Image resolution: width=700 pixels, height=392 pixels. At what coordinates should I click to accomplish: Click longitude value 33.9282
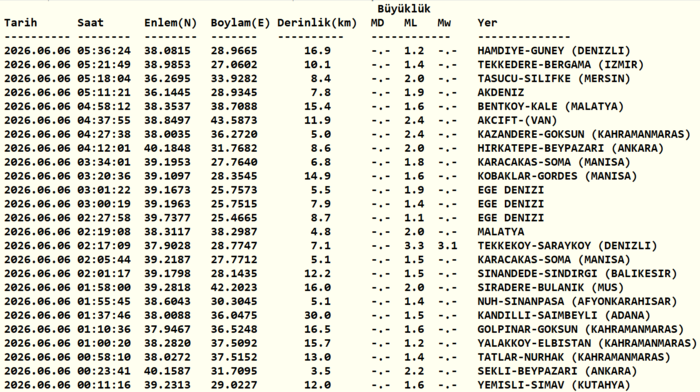(234, 78)
